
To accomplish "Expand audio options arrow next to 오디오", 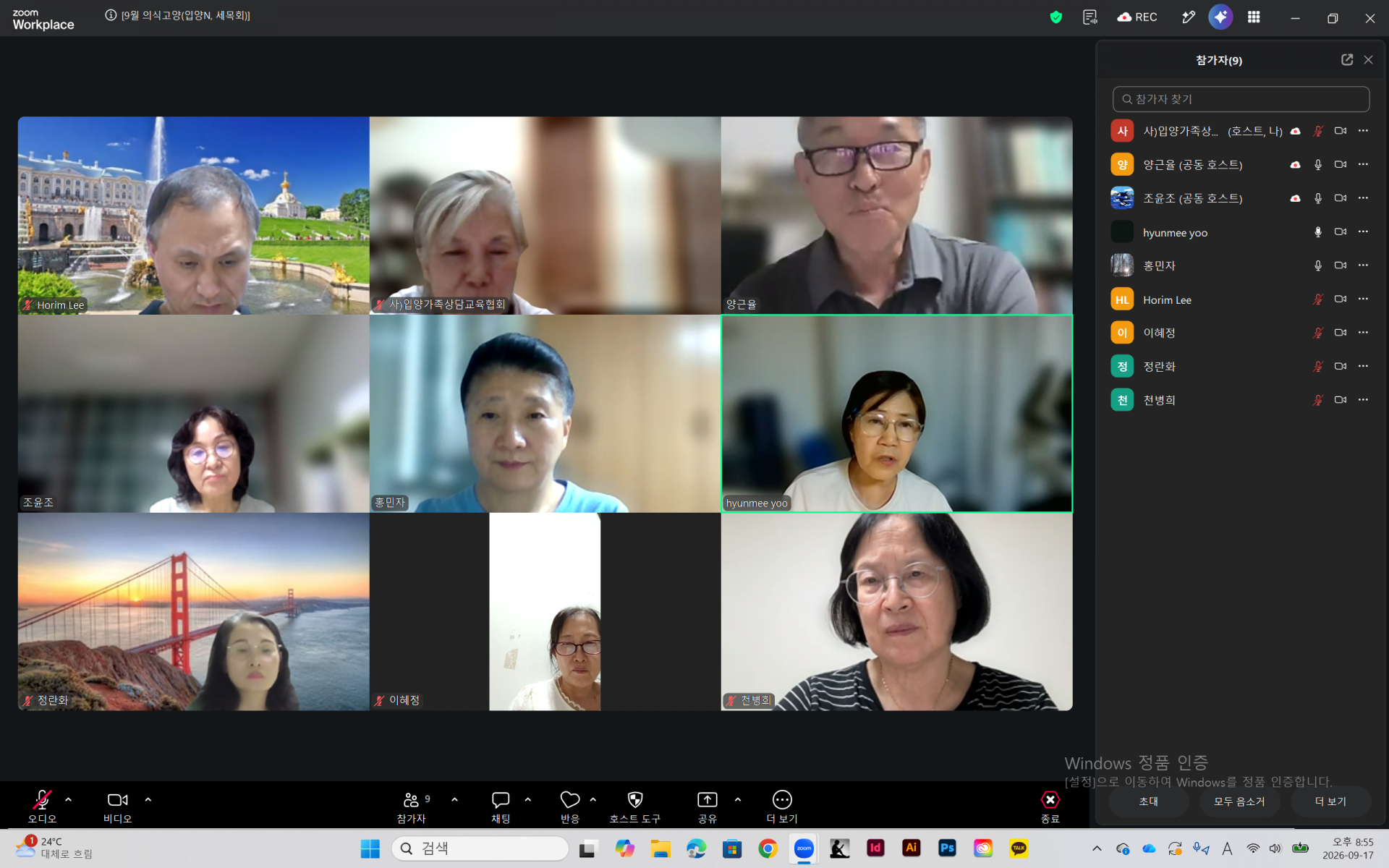I will pos(68,799).
